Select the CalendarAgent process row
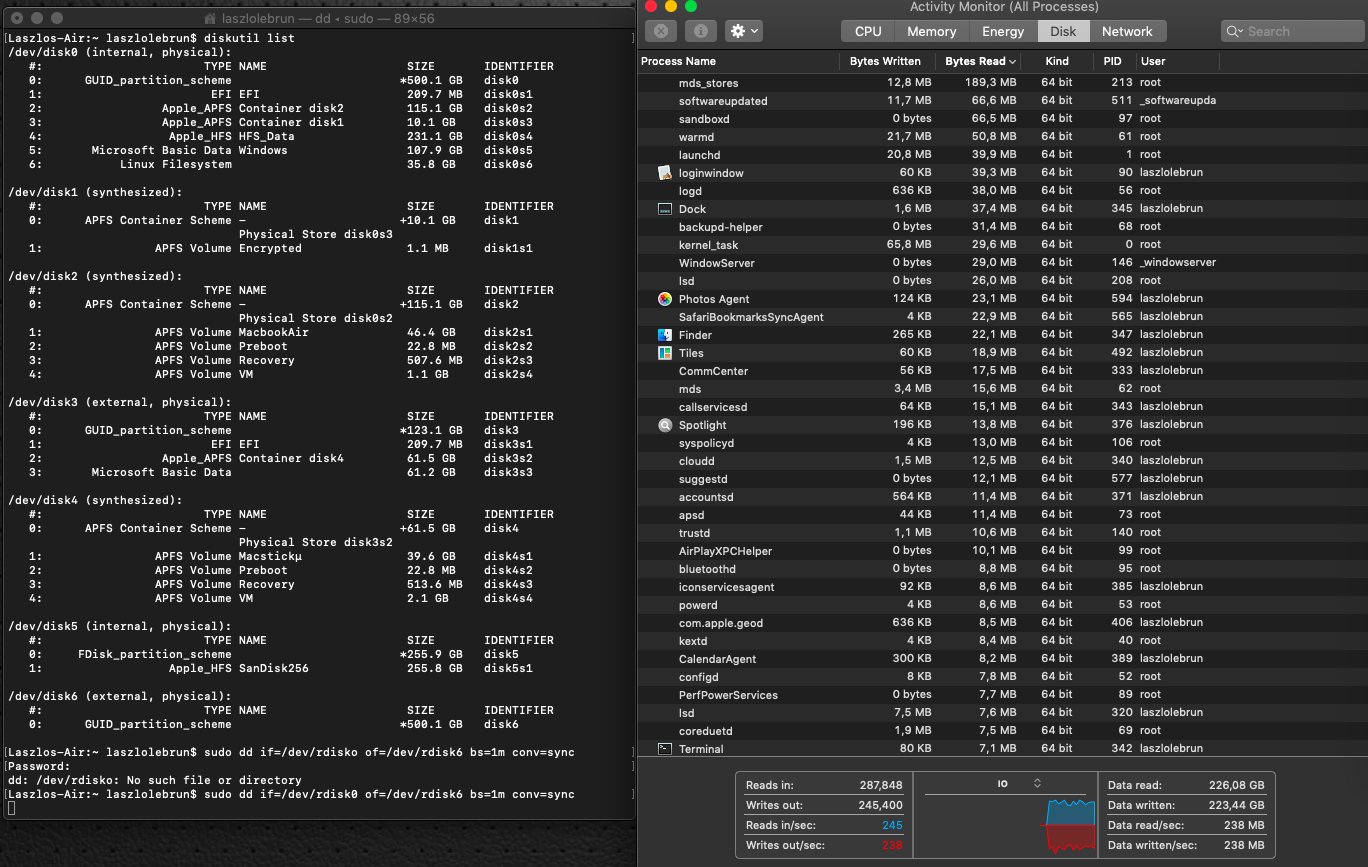Screen dimensions: 1368x867 [x=1003, y=659]
